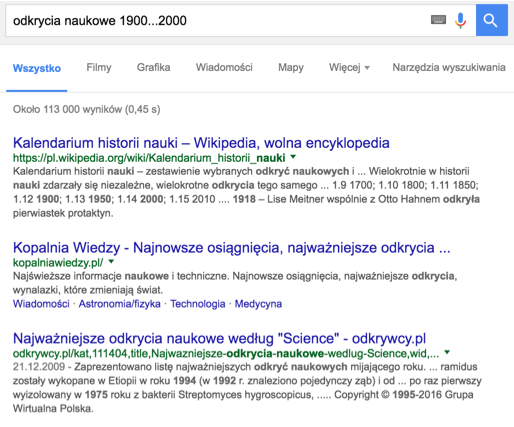514x427 pixels.
Task: Expand the Więcej dropdown menu
Action: 349,67
